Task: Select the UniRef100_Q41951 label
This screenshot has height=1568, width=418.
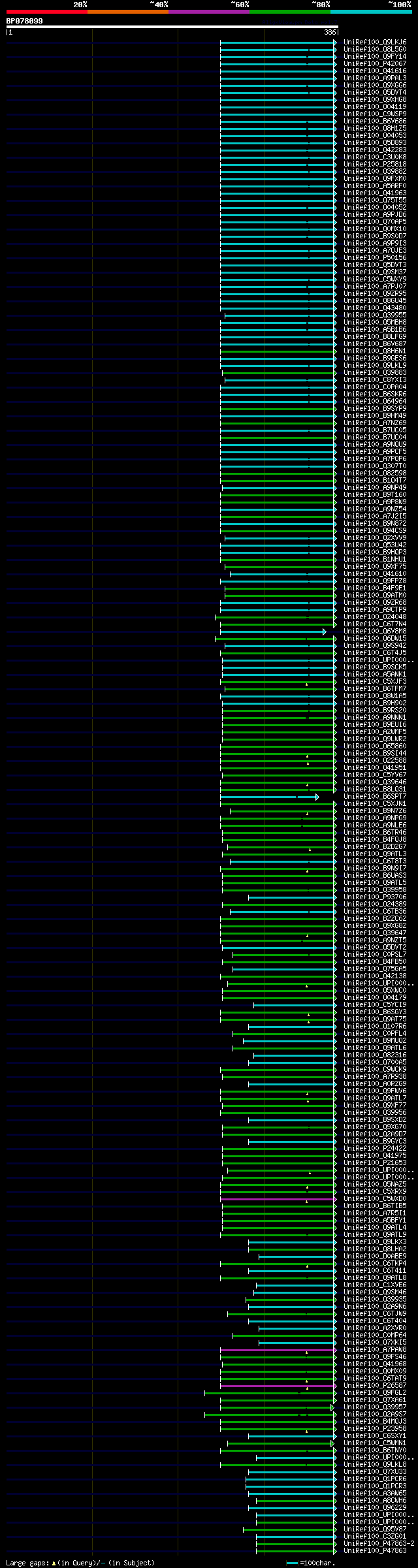Action: [375, 767]
